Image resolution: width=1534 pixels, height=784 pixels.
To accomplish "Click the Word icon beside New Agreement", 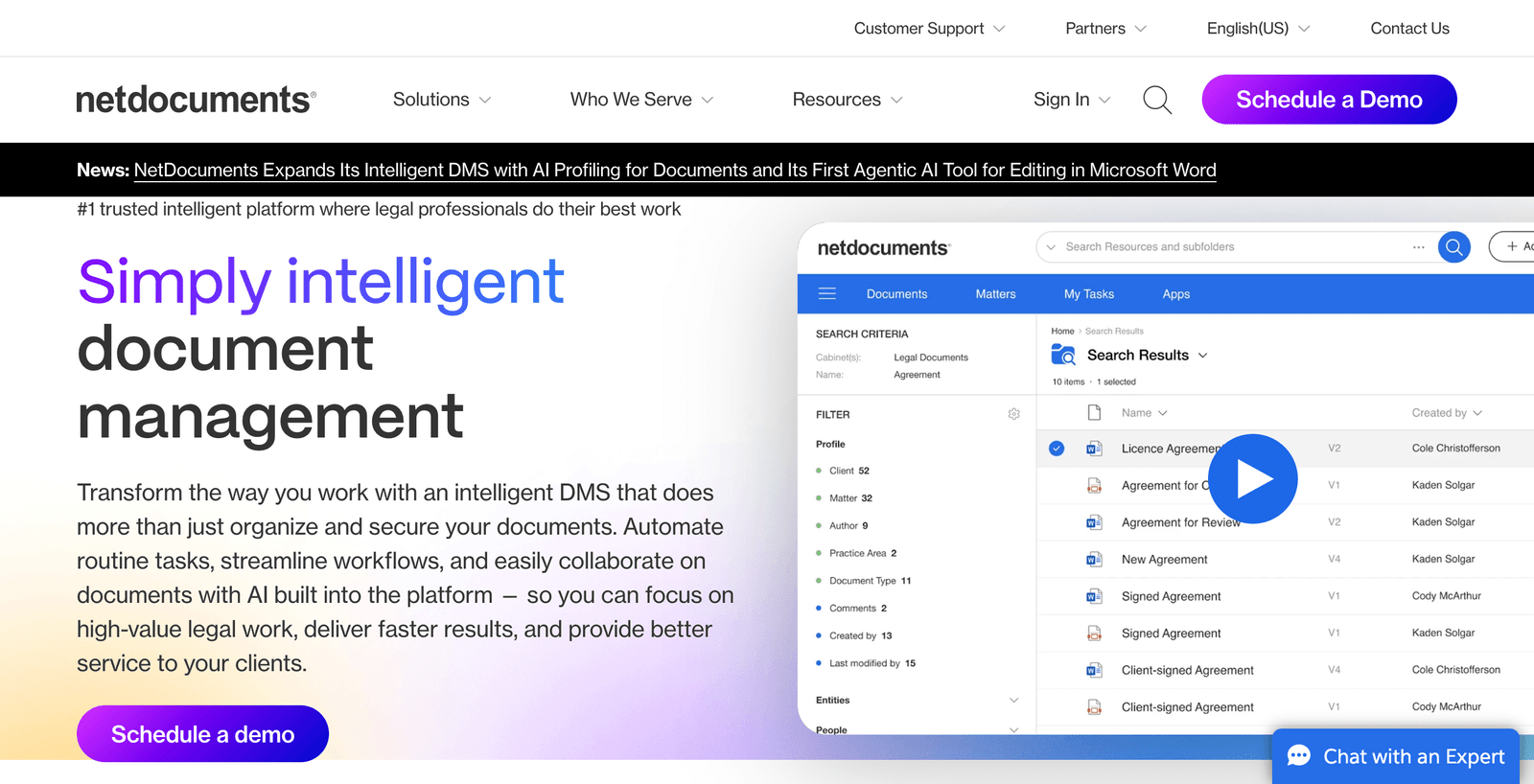I will 1094,559.
